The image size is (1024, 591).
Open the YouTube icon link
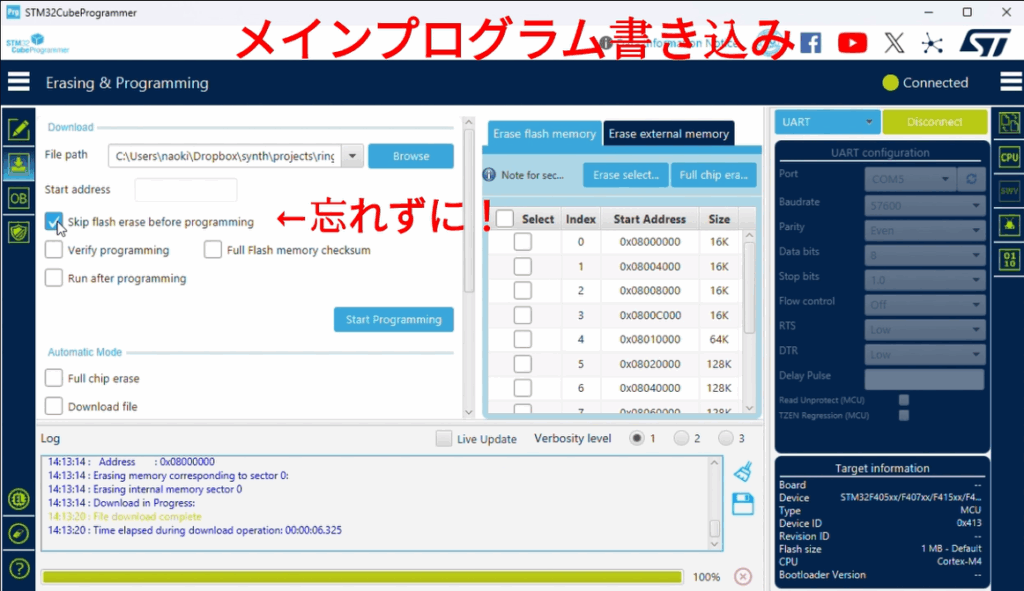point(852,43)
